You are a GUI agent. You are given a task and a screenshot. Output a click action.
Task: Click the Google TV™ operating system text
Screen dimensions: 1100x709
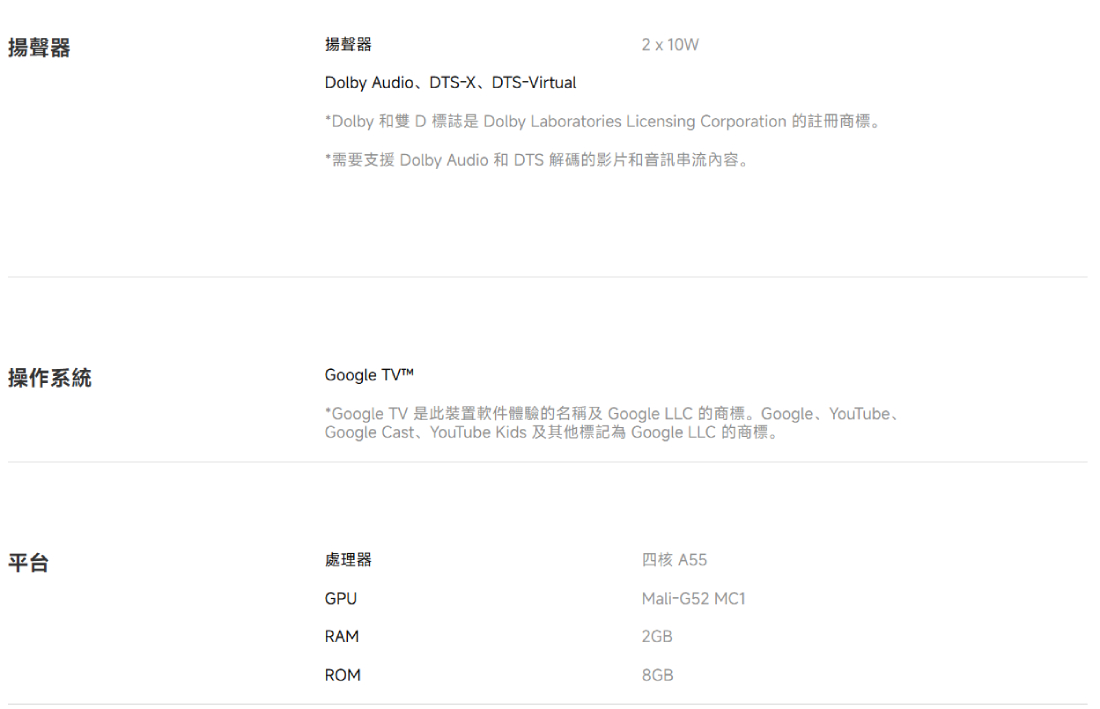click(x=369, y=375)
